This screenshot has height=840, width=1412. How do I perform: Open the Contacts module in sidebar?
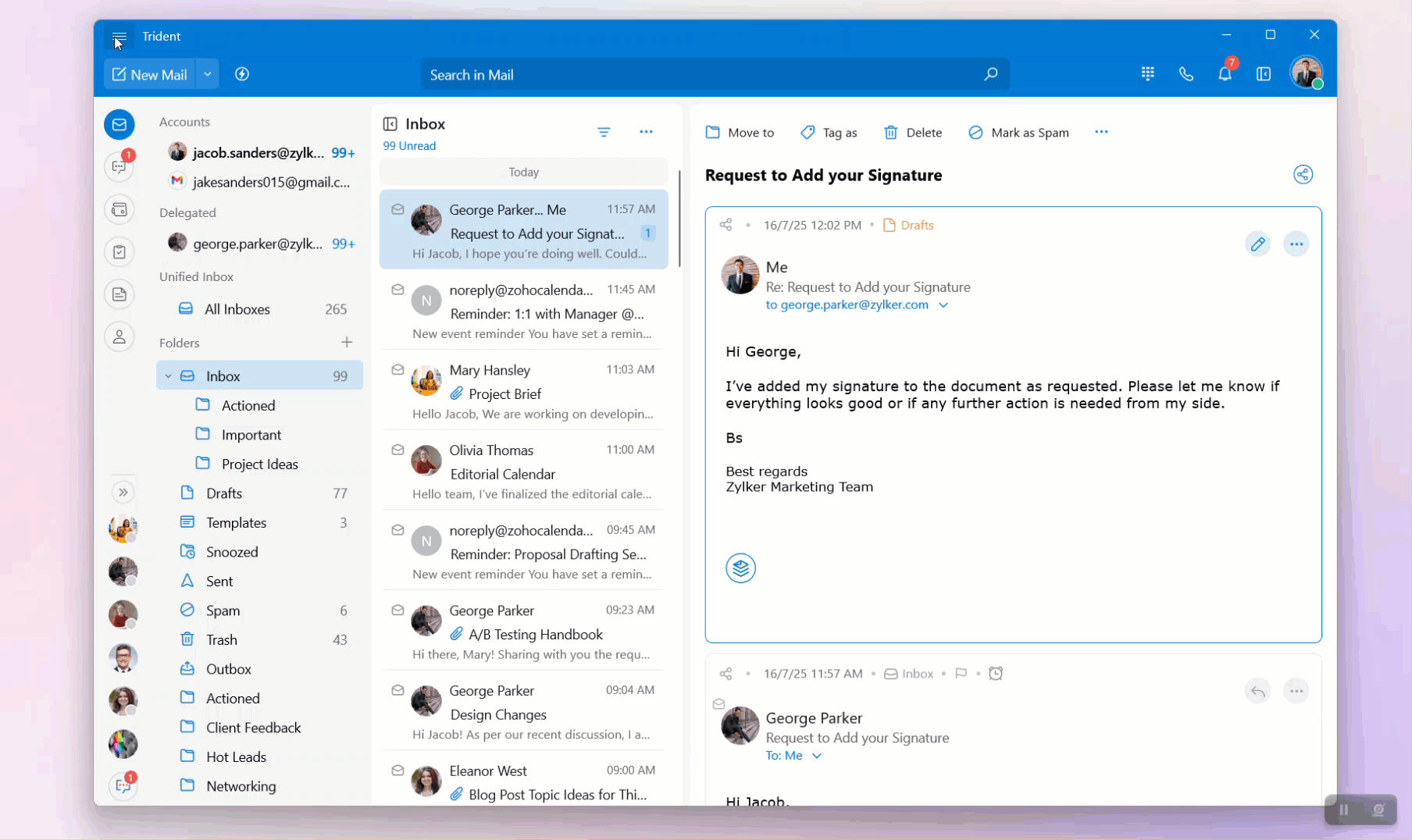119,336
